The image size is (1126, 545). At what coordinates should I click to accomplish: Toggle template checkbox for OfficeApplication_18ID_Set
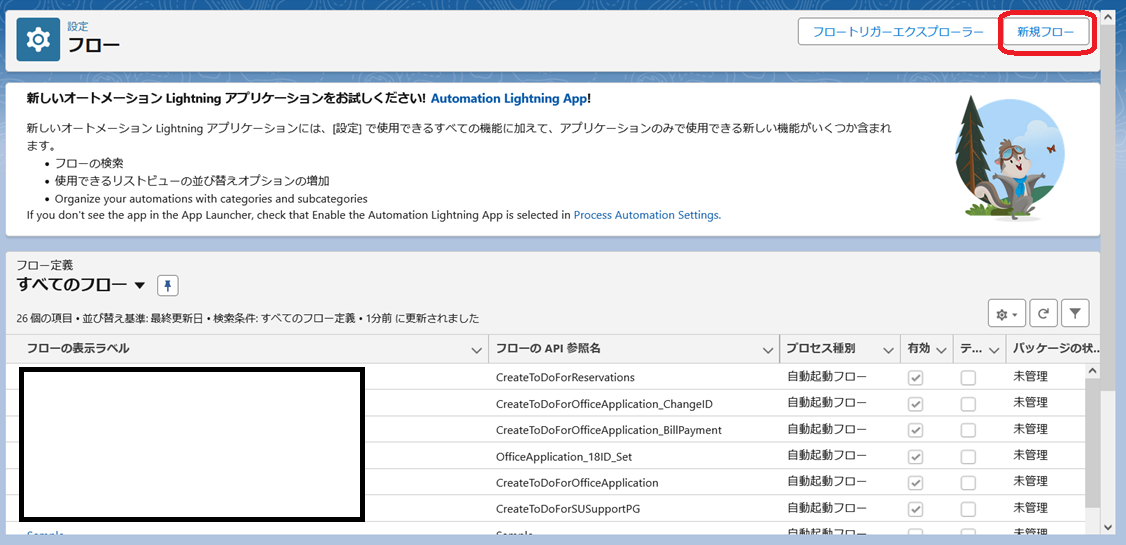pyautogui.click(x=968, y=457)
